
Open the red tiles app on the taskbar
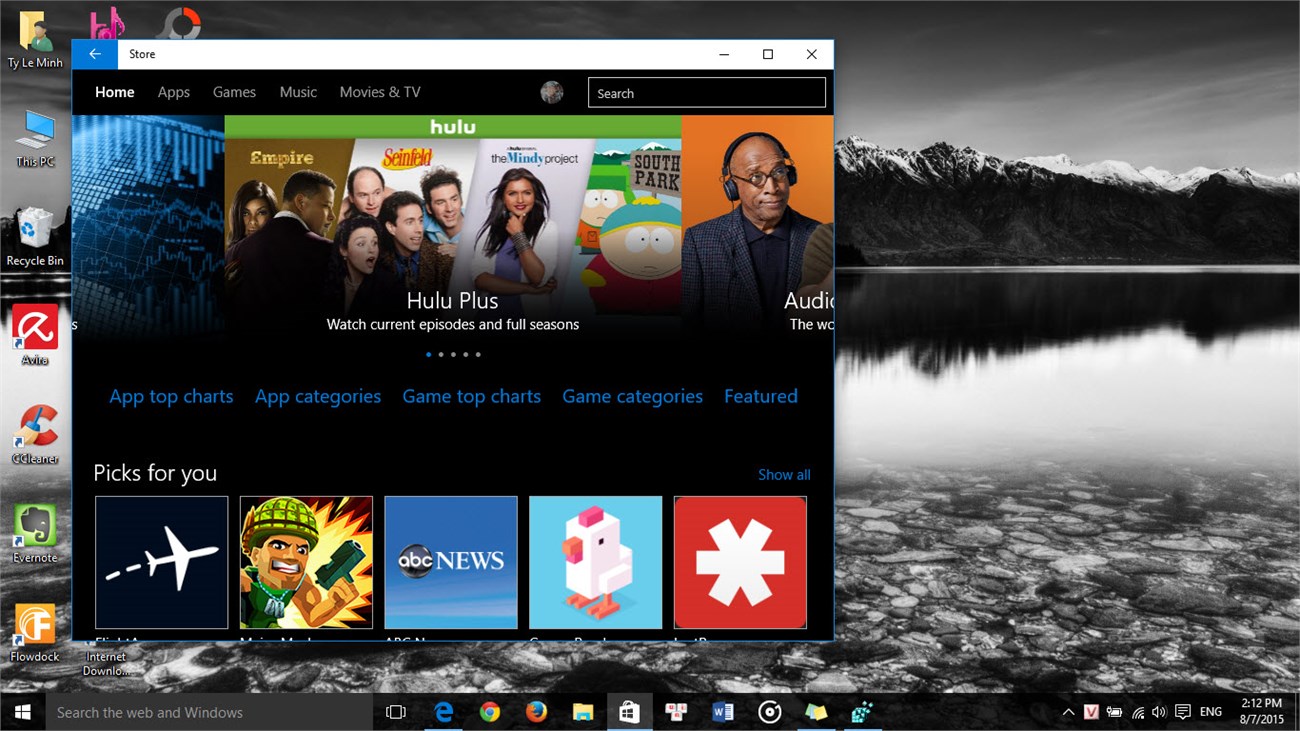(x=676, y=712)
